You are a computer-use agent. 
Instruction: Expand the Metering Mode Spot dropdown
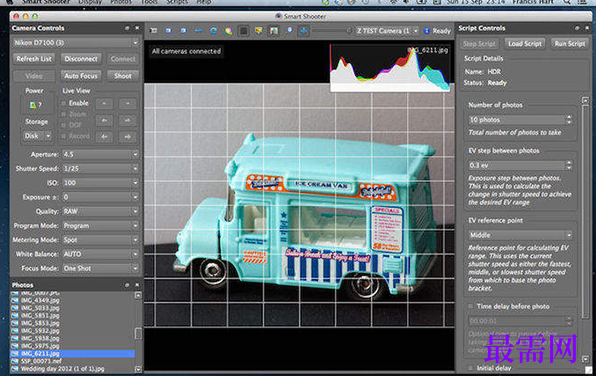coord(101,240)
